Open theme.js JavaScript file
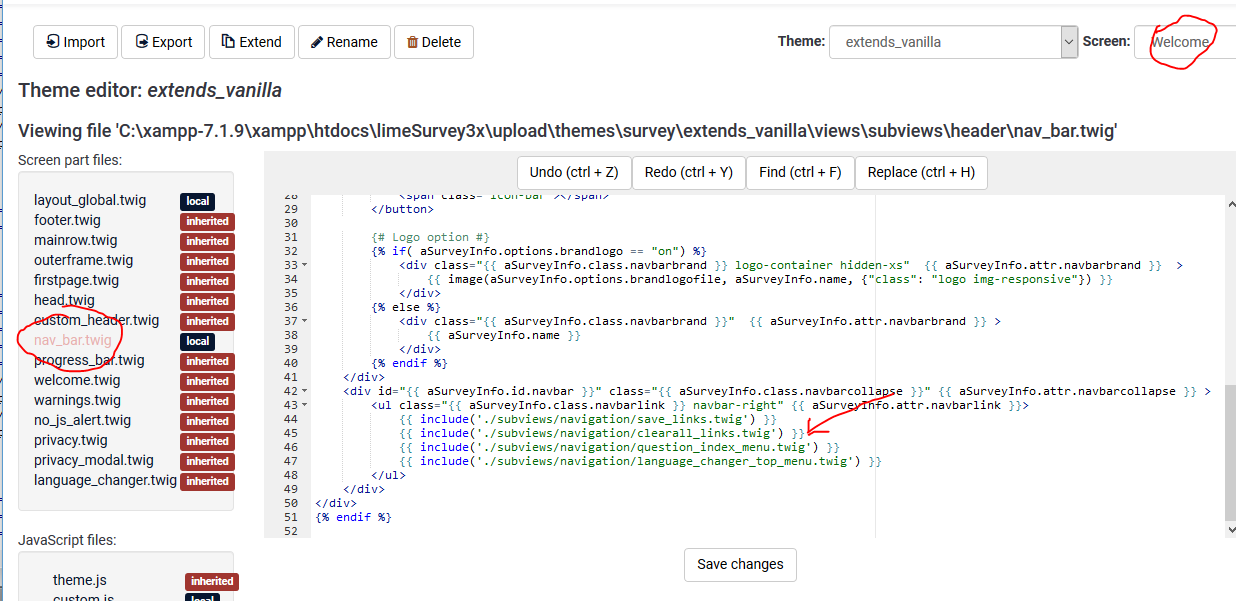Screen dimensions: 1236x601 [x=80, y=580]
